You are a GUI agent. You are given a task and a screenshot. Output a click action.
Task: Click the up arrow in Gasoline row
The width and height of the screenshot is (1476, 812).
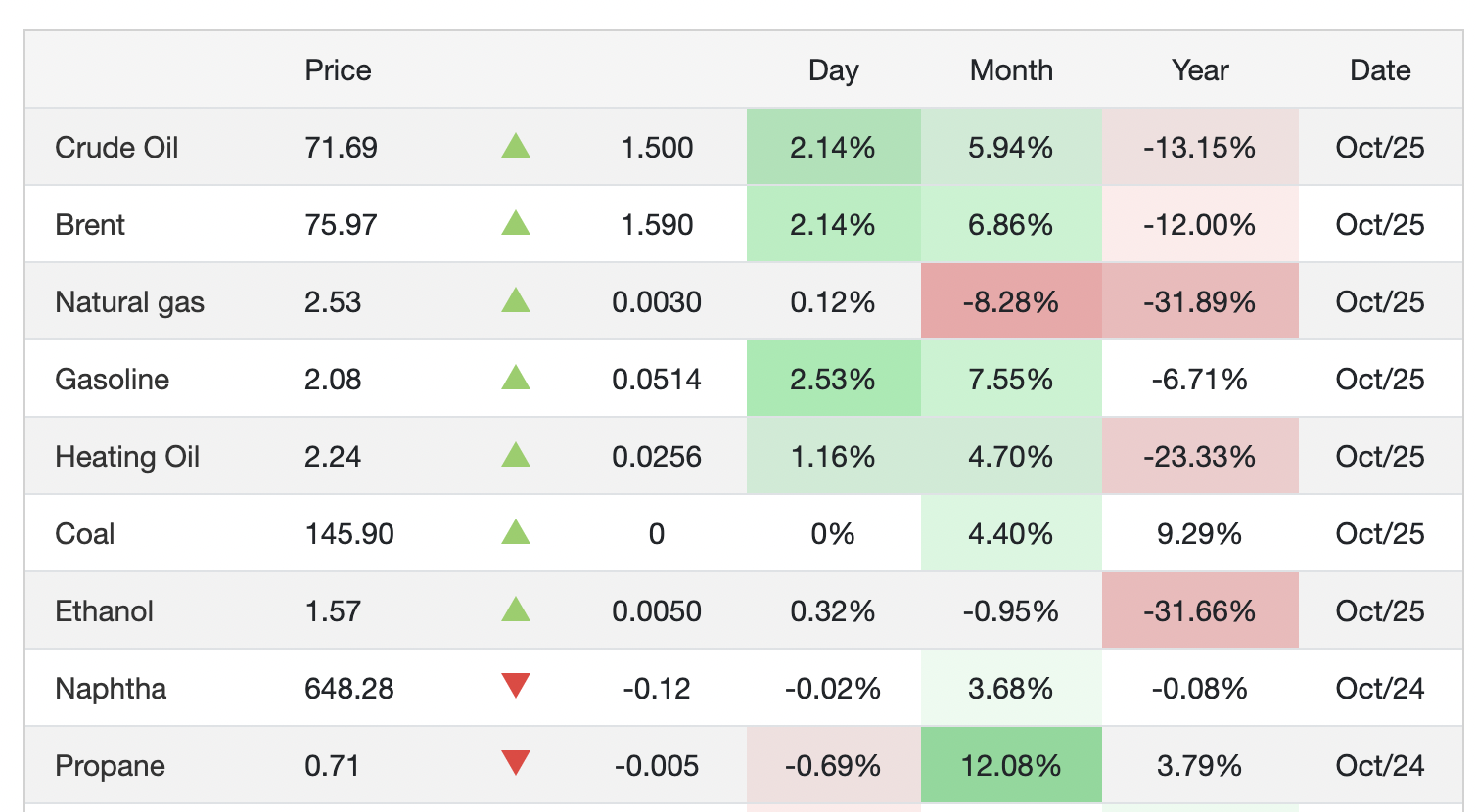(x=516, y=379)
